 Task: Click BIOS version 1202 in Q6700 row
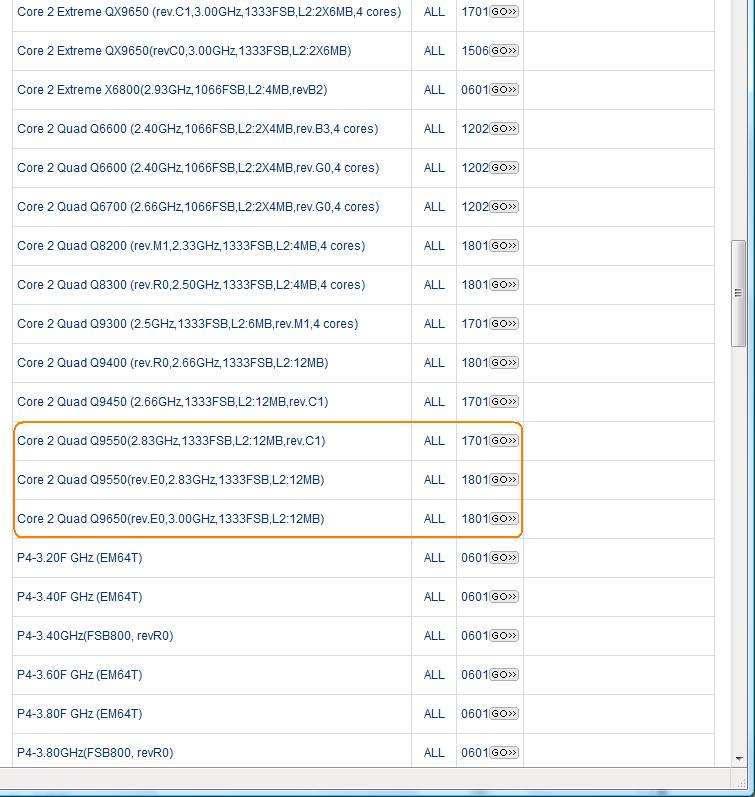475,207
